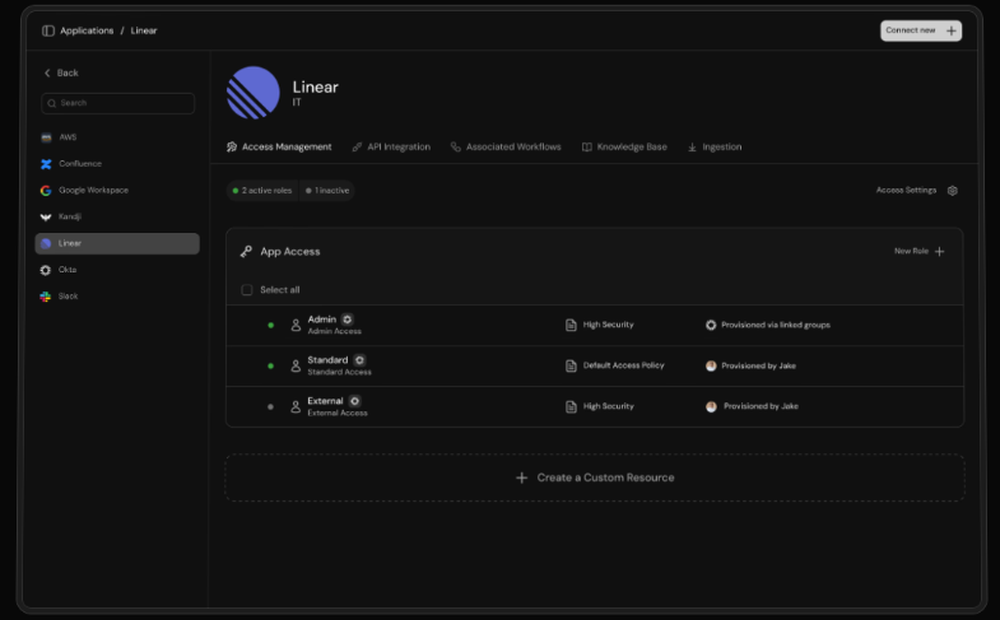This screenshot has height=620, width=1000.
Task: Focus the sidebar Search field
Action: [118, 103]
